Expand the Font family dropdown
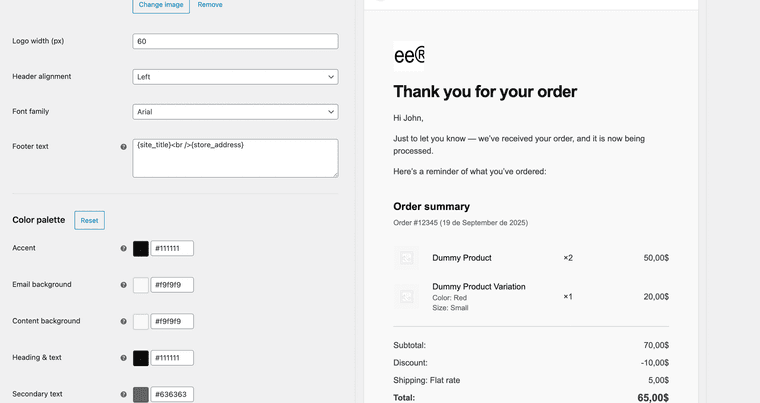The image size is (760, 403). [x=235, y=112]
